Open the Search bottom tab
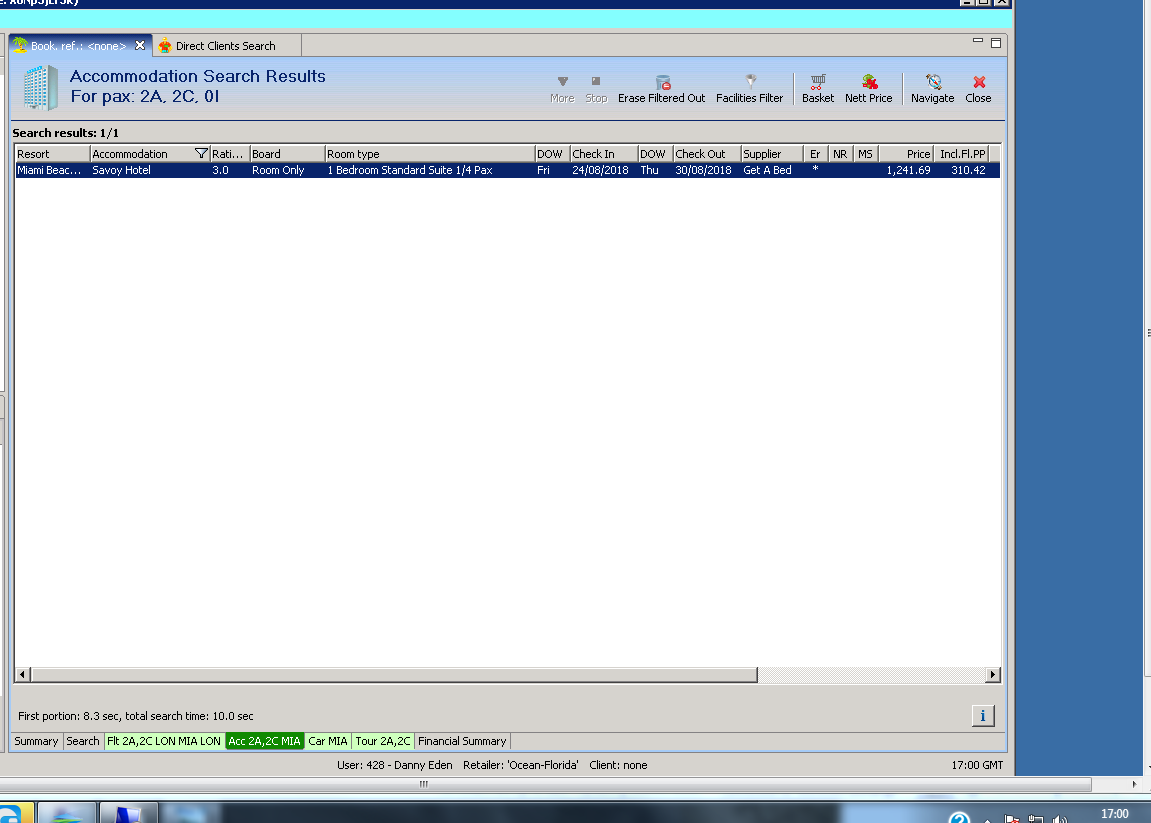The width and height of the screenshot is (1151, 823). coord(83,741)
